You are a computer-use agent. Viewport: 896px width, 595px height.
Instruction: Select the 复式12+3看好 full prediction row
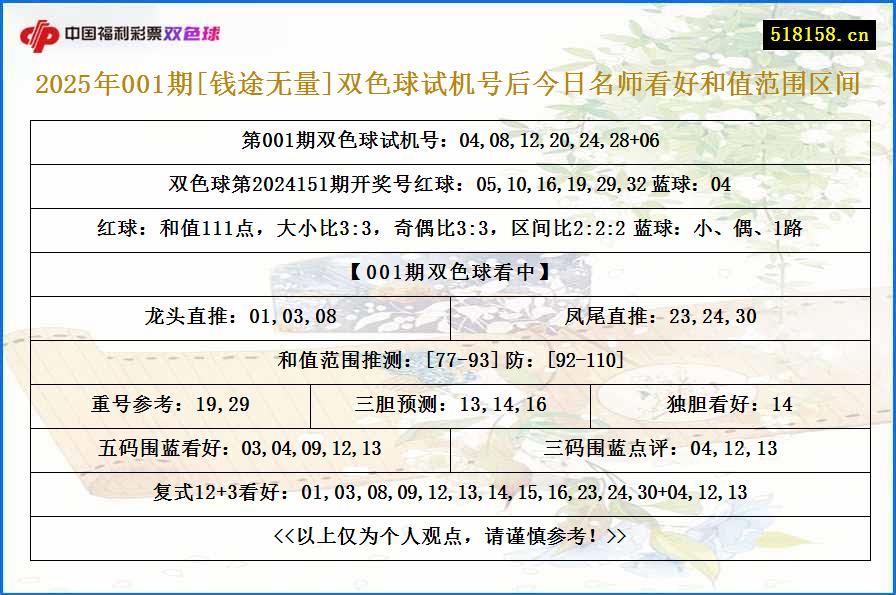click(447, 492)
